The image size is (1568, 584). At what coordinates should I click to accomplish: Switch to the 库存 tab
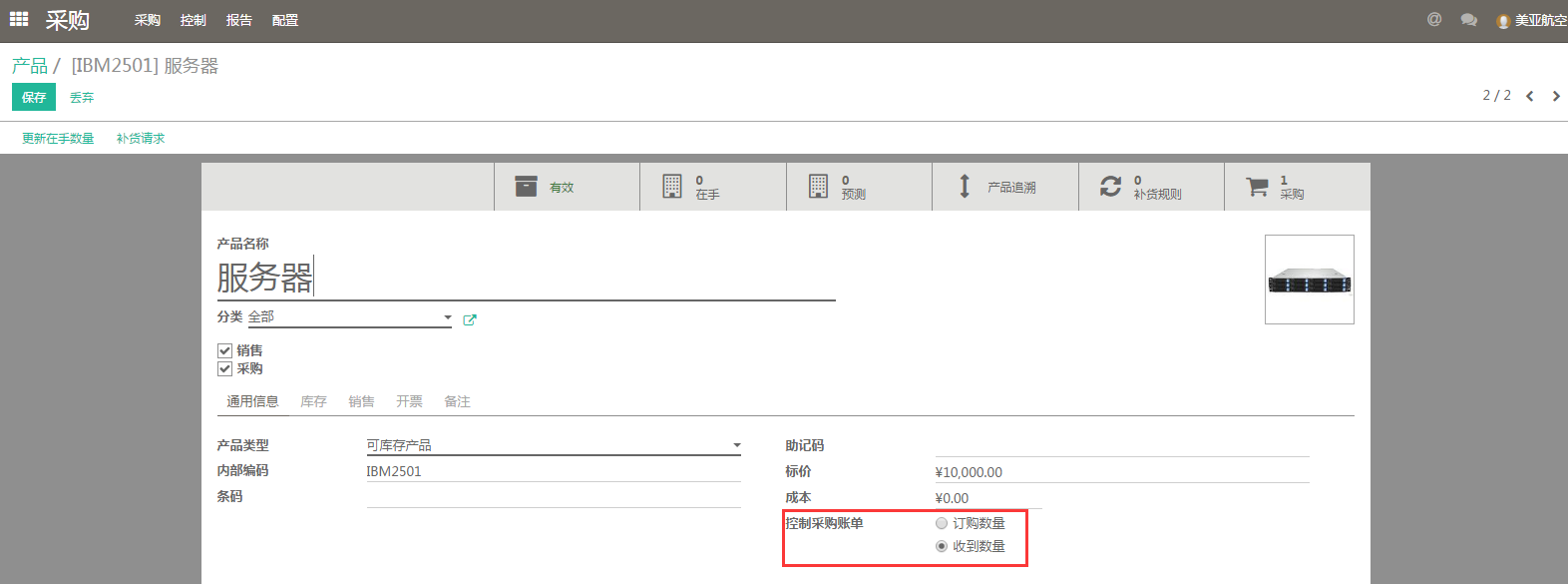313,401
